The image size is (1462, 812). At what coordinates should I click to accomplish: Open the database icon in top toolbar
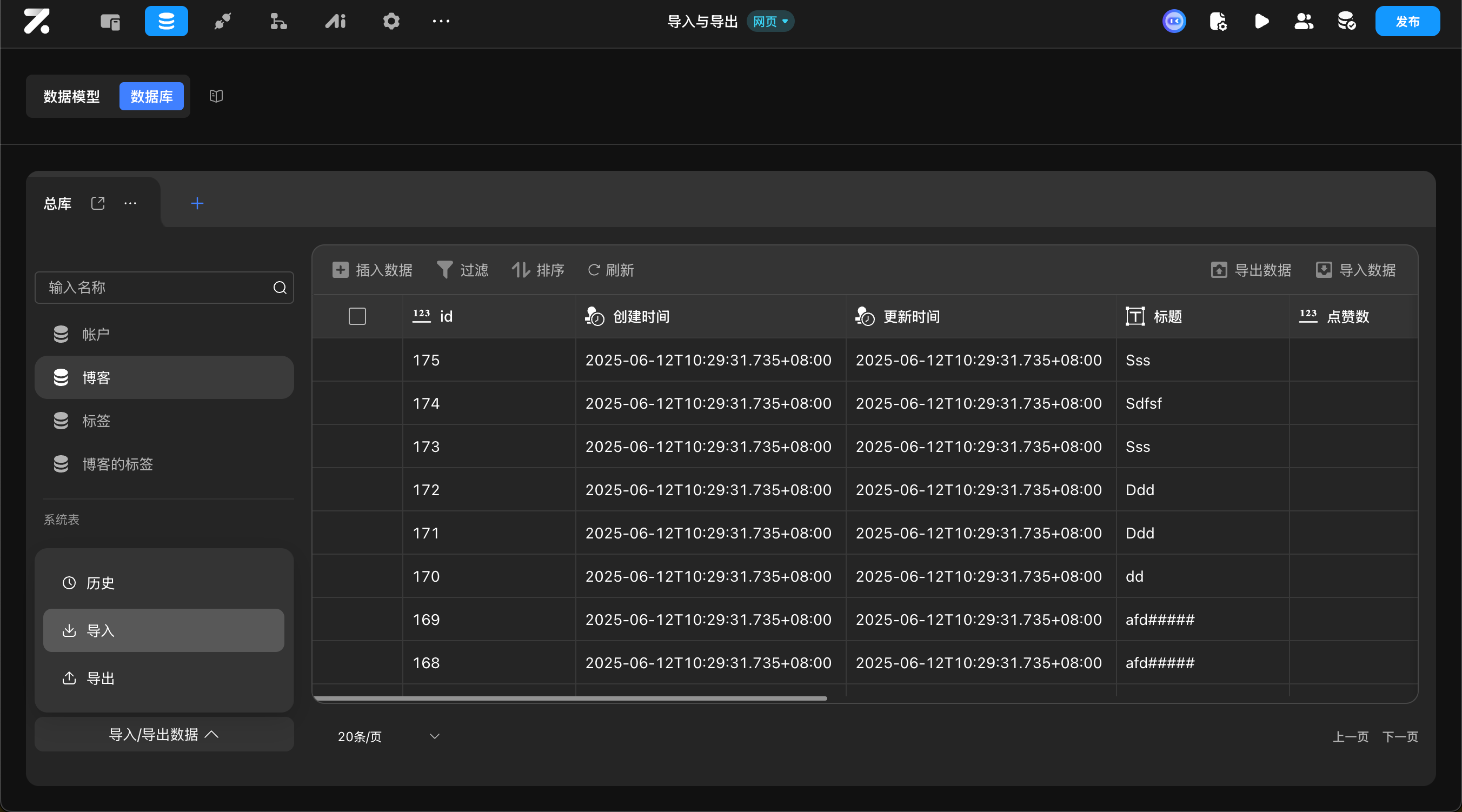click(166, 22)
